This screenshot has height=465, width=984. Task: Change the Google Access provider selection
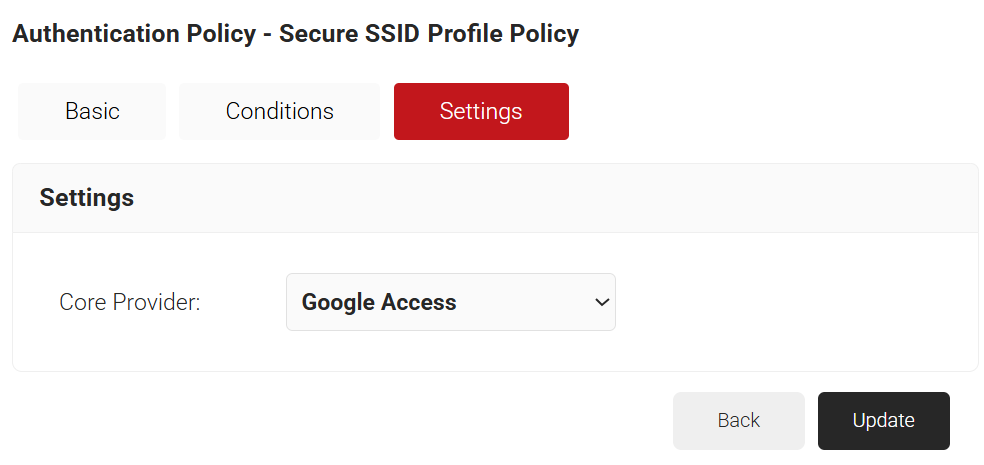point(450,302)
